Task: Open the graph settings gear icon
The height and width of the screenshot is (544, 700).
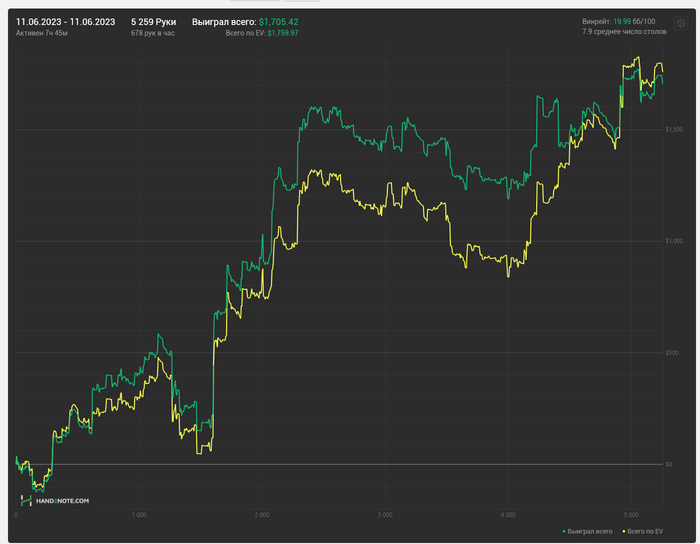Action: 681,23
